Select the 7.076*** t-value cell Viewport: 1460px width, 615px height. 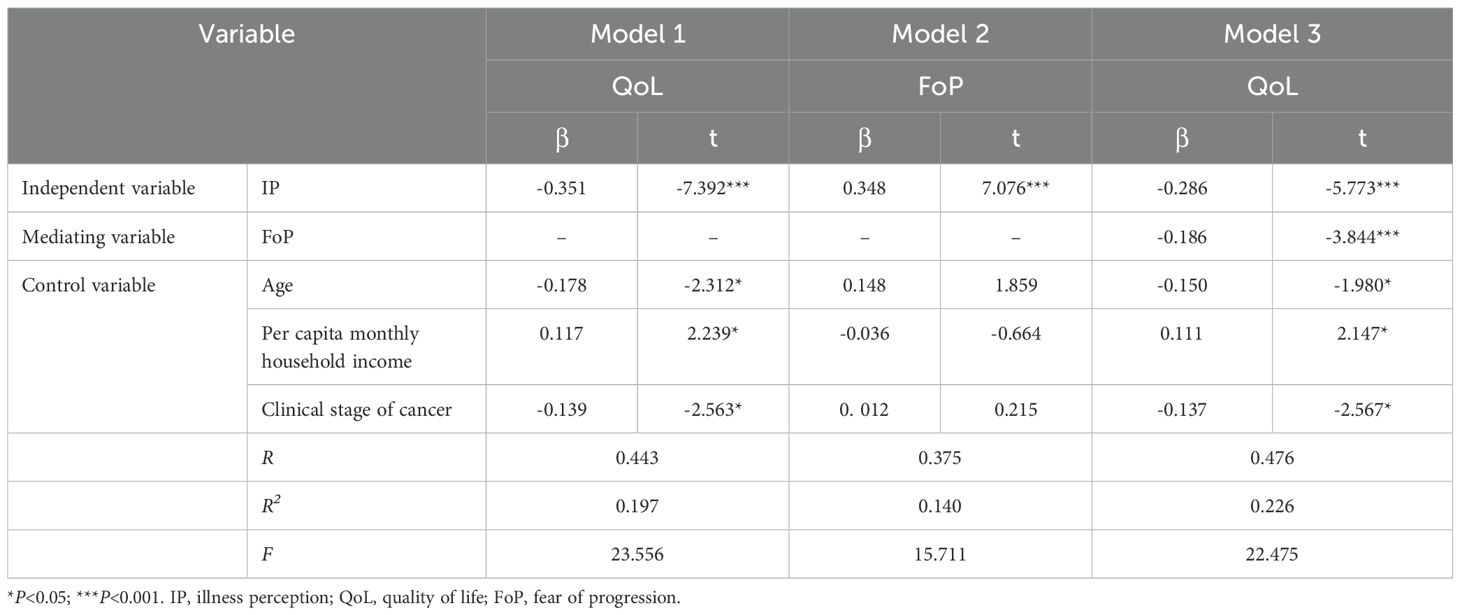[x=1015, y=189]
